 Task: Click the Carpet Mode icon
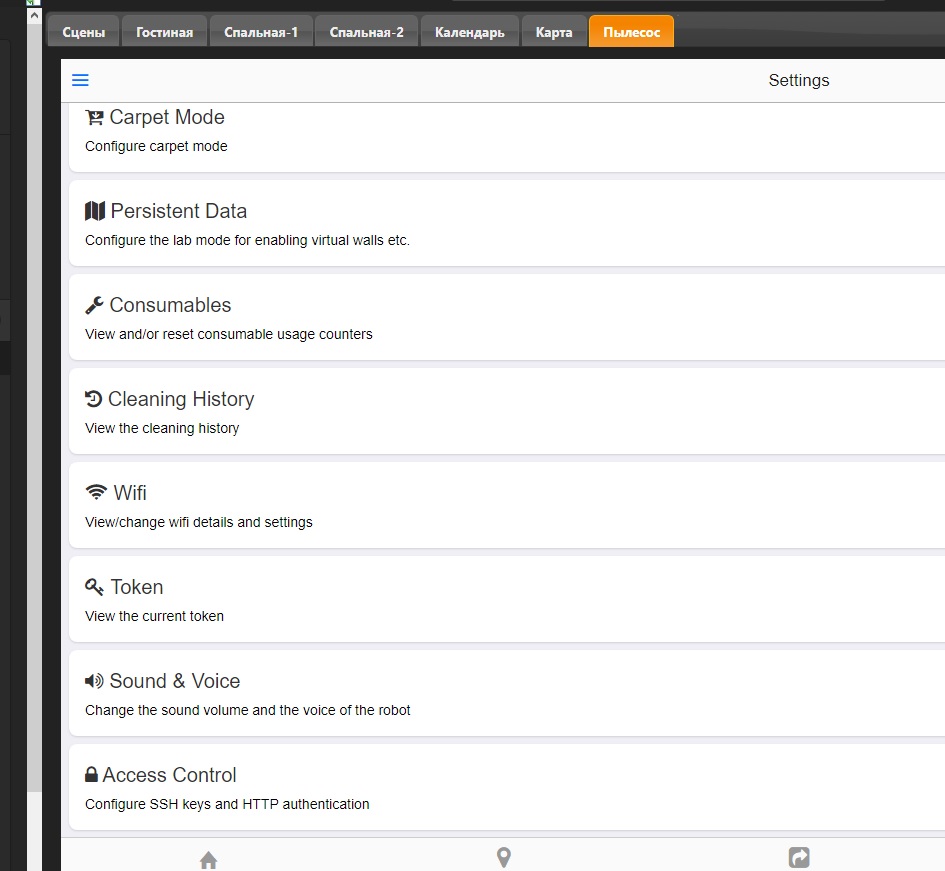95,118
